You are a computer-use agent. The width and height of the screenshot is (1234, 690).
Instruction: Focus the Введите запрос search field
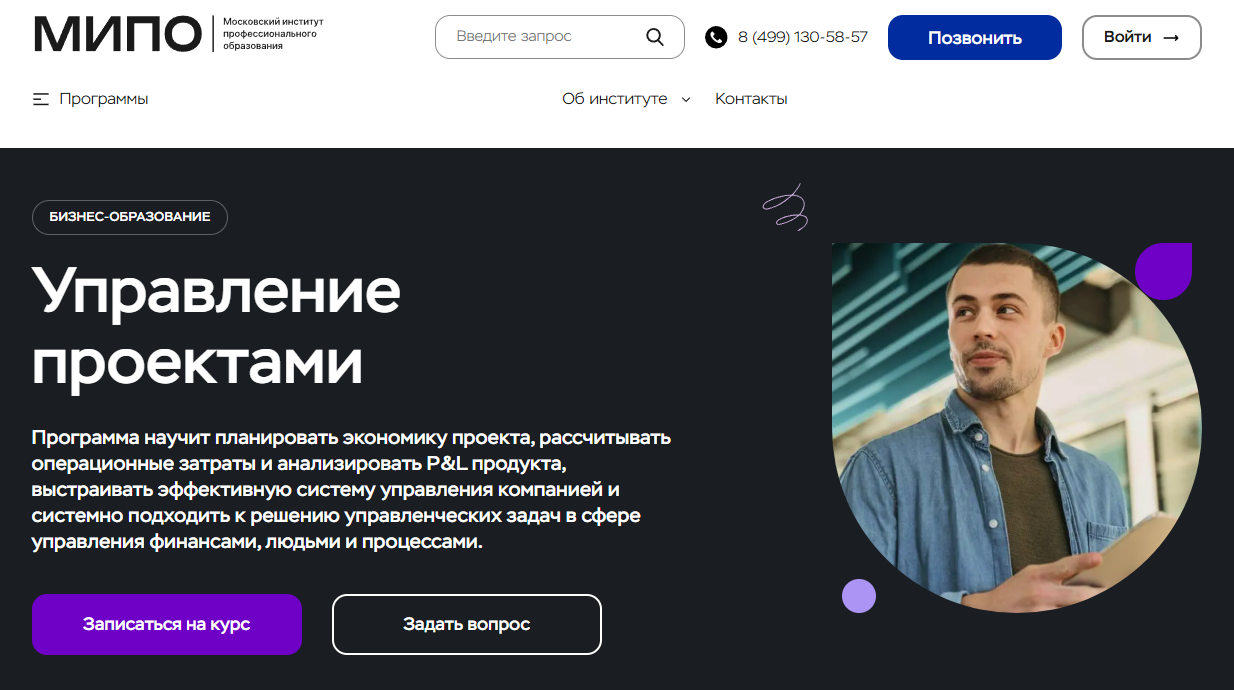pyautogui.click(x=560, y=37)
